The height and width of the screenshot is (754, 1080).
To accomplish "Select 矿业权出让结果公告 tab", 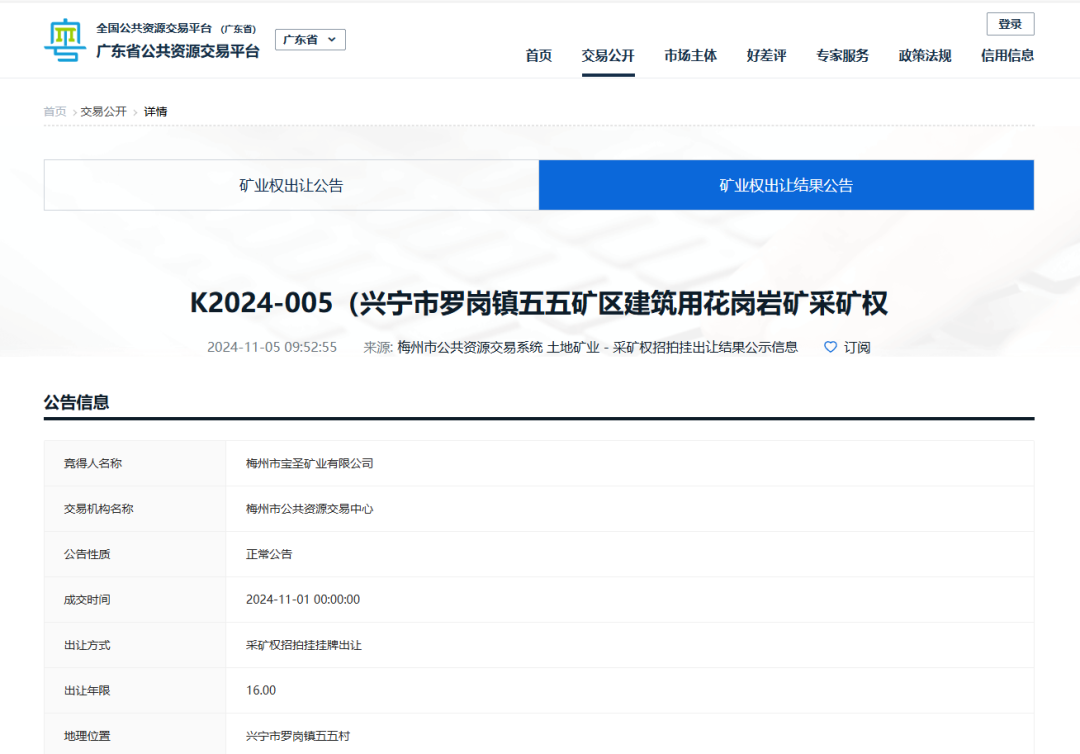I will (786, 185).
